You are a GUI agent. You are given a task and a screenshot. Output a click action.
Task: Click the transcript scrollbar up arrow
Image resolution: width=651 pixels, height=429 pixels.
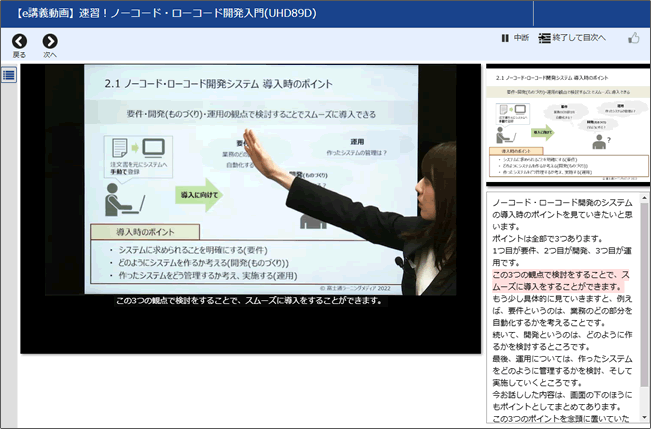644,198
